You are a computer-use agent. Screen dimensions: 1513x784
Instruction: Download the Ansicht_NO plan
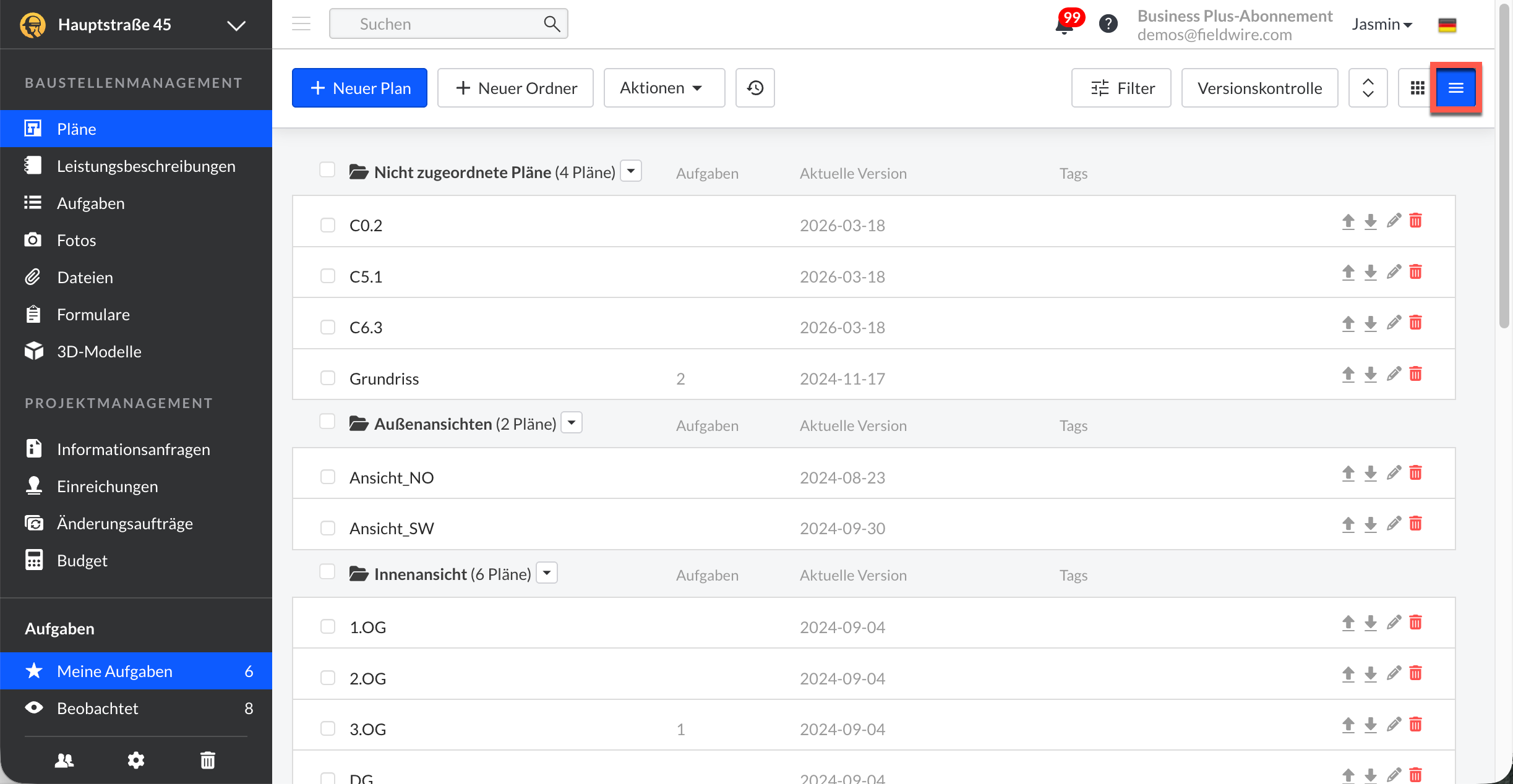(1371, 474)
